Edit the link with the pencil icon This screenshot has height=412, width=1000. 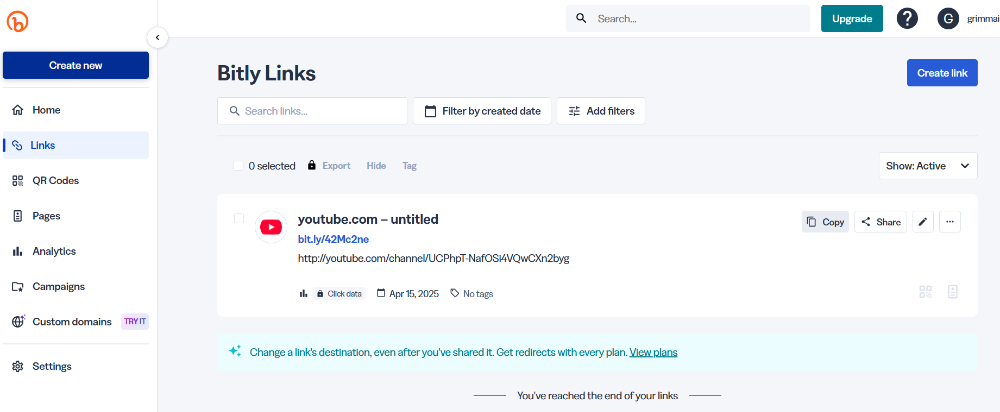[x=923, y=222]
